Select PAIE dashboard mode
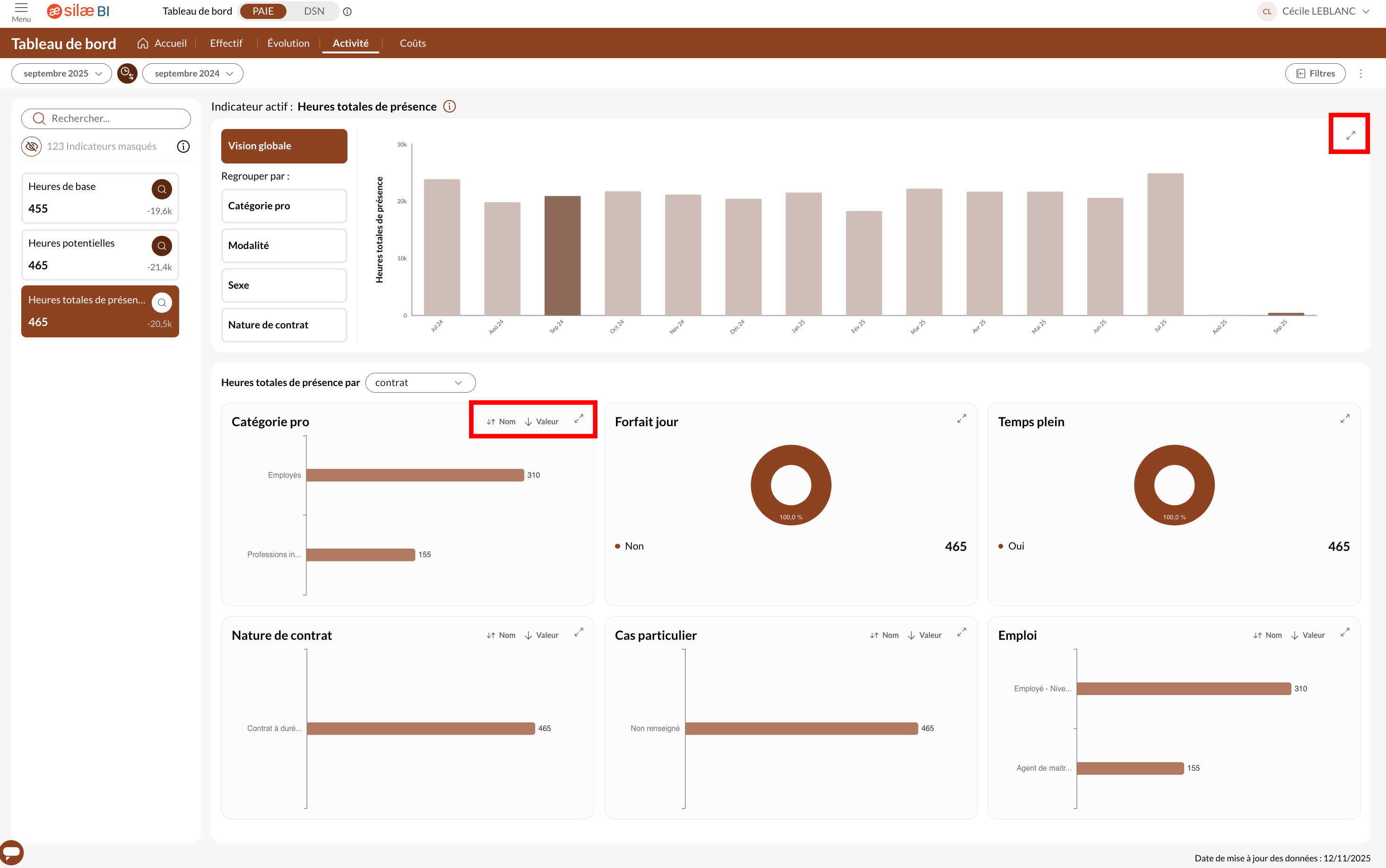 coord(263,11)
